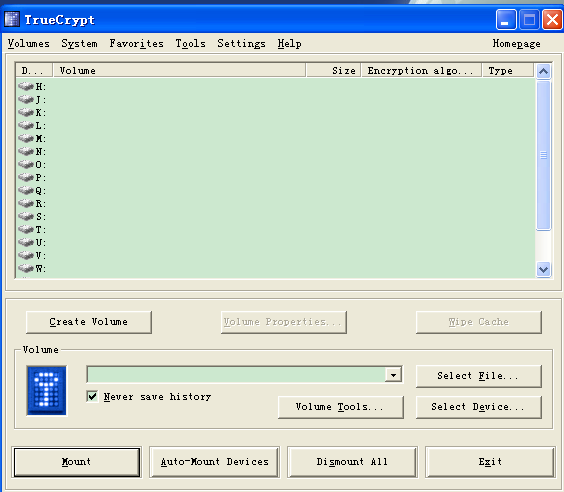564x492 pixels.
Task: Click the Size column header
Action: tap(333, 70)
